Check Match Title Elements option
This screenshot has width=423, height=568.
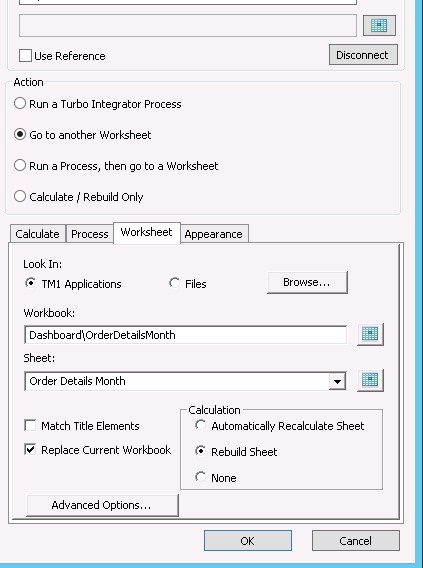(30, 425)
